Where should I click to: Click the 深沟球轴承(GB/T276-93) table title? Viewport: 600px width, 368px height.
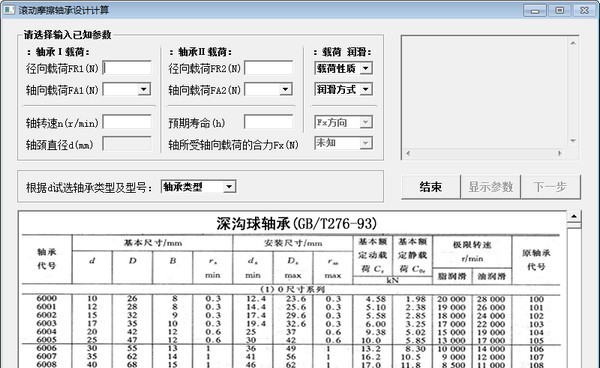297,223
